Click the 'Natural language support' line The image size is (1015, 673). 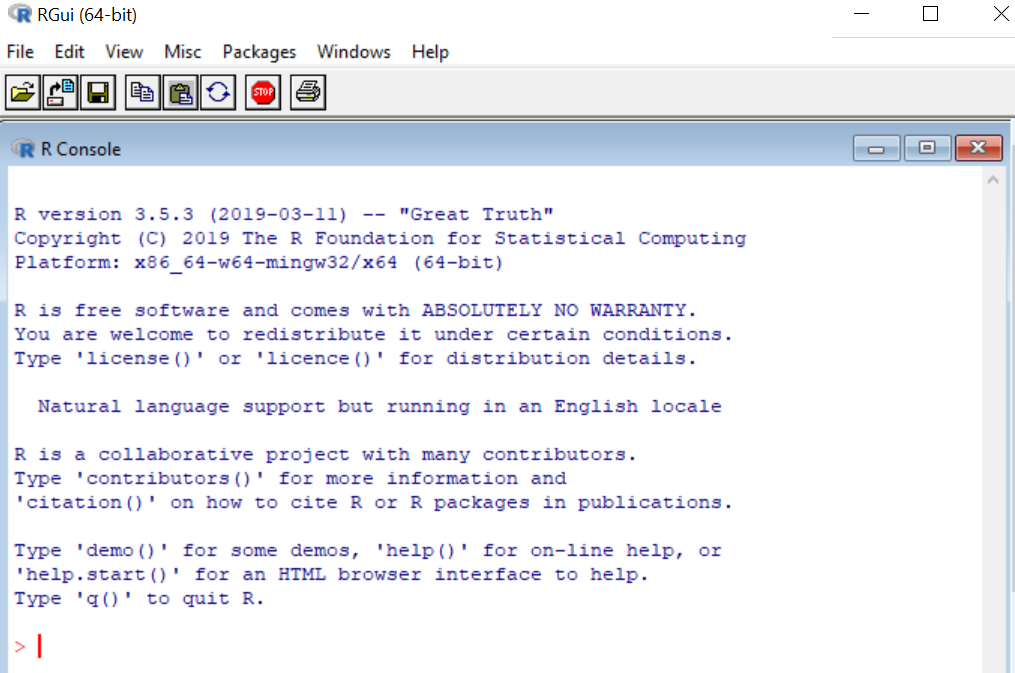(379, 406)
